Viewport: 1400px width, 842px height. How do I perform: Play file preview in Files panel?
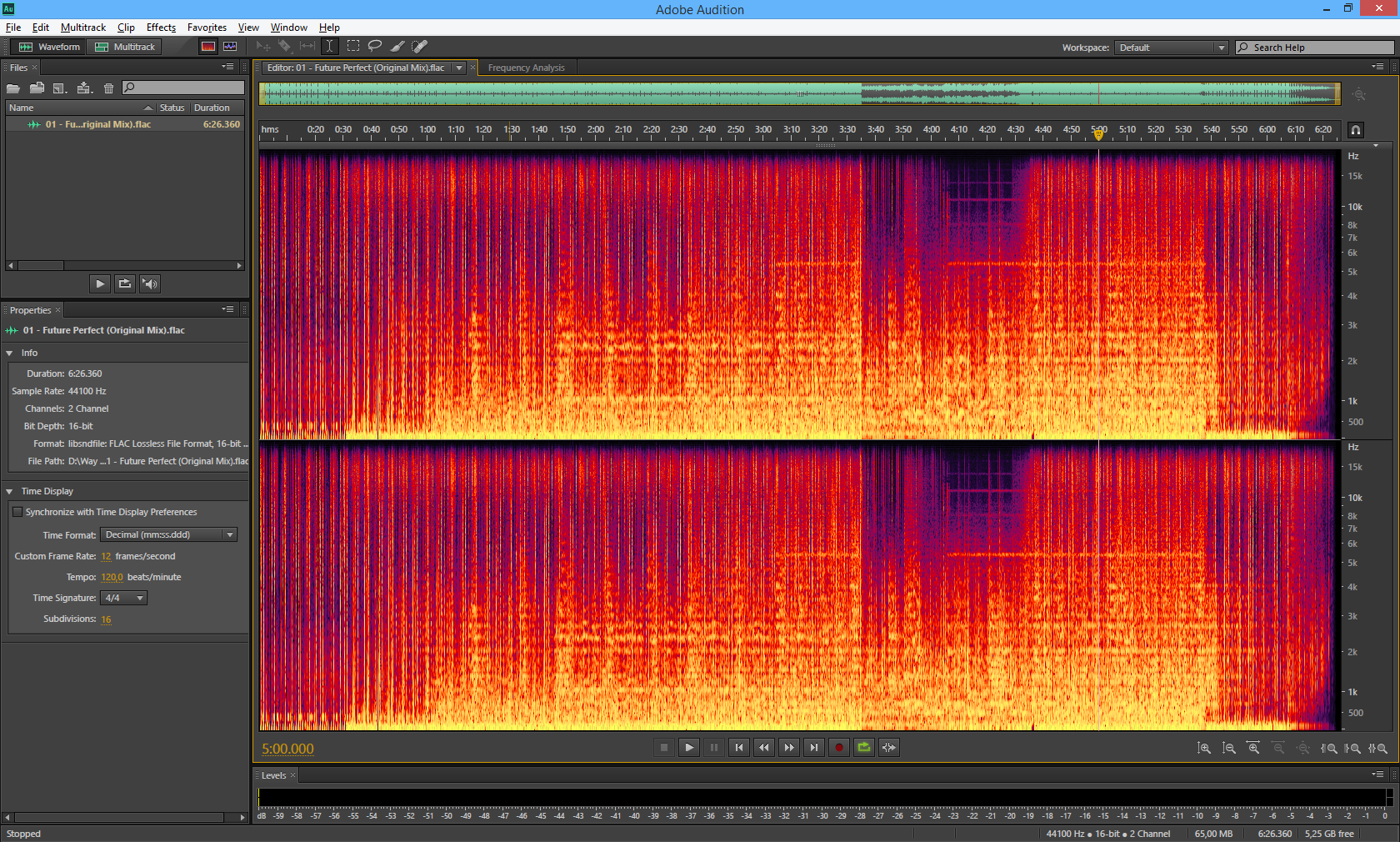coord(100,283)
